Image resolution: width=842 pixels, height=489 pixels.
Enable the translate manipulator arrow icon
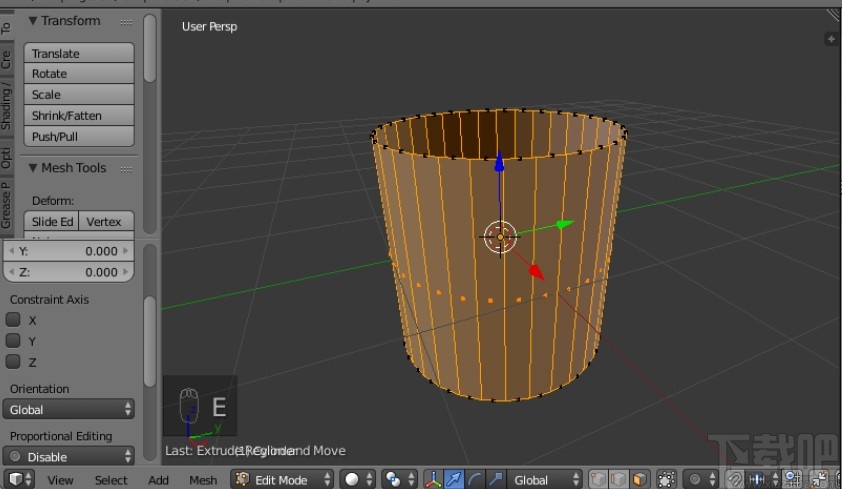(453, 479)
